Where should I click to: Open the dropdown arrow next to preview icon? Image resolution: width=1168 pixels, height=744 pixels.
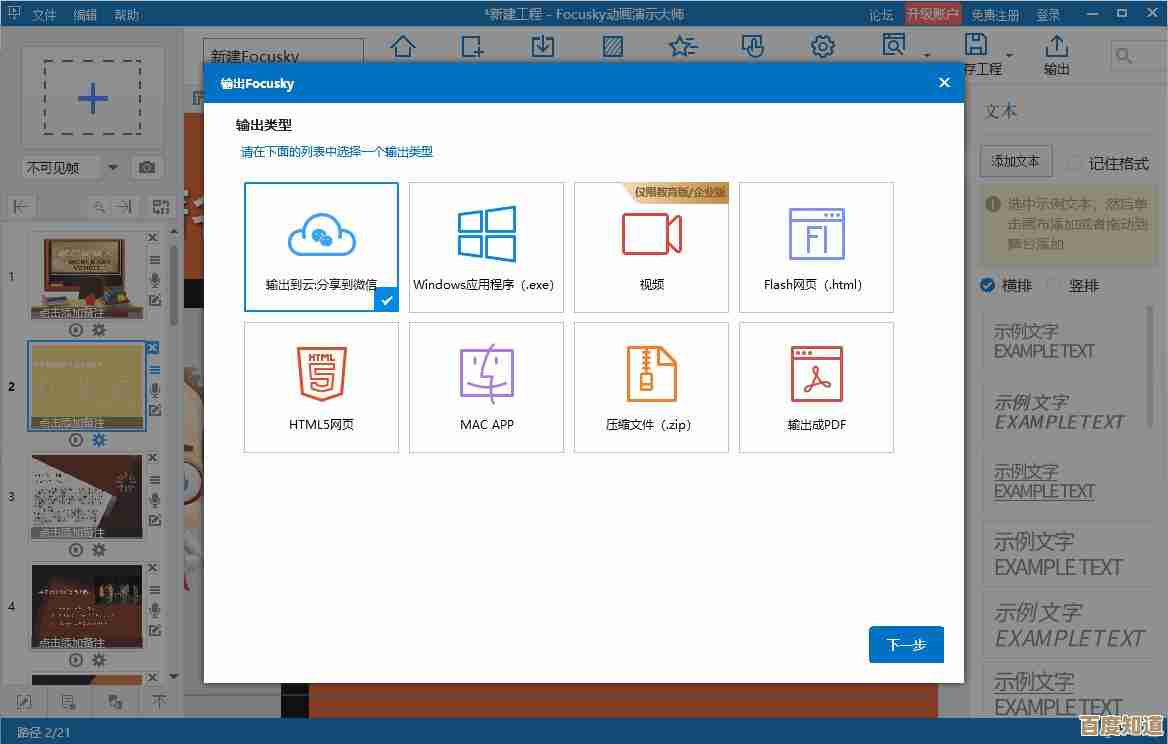coord(927,55)
